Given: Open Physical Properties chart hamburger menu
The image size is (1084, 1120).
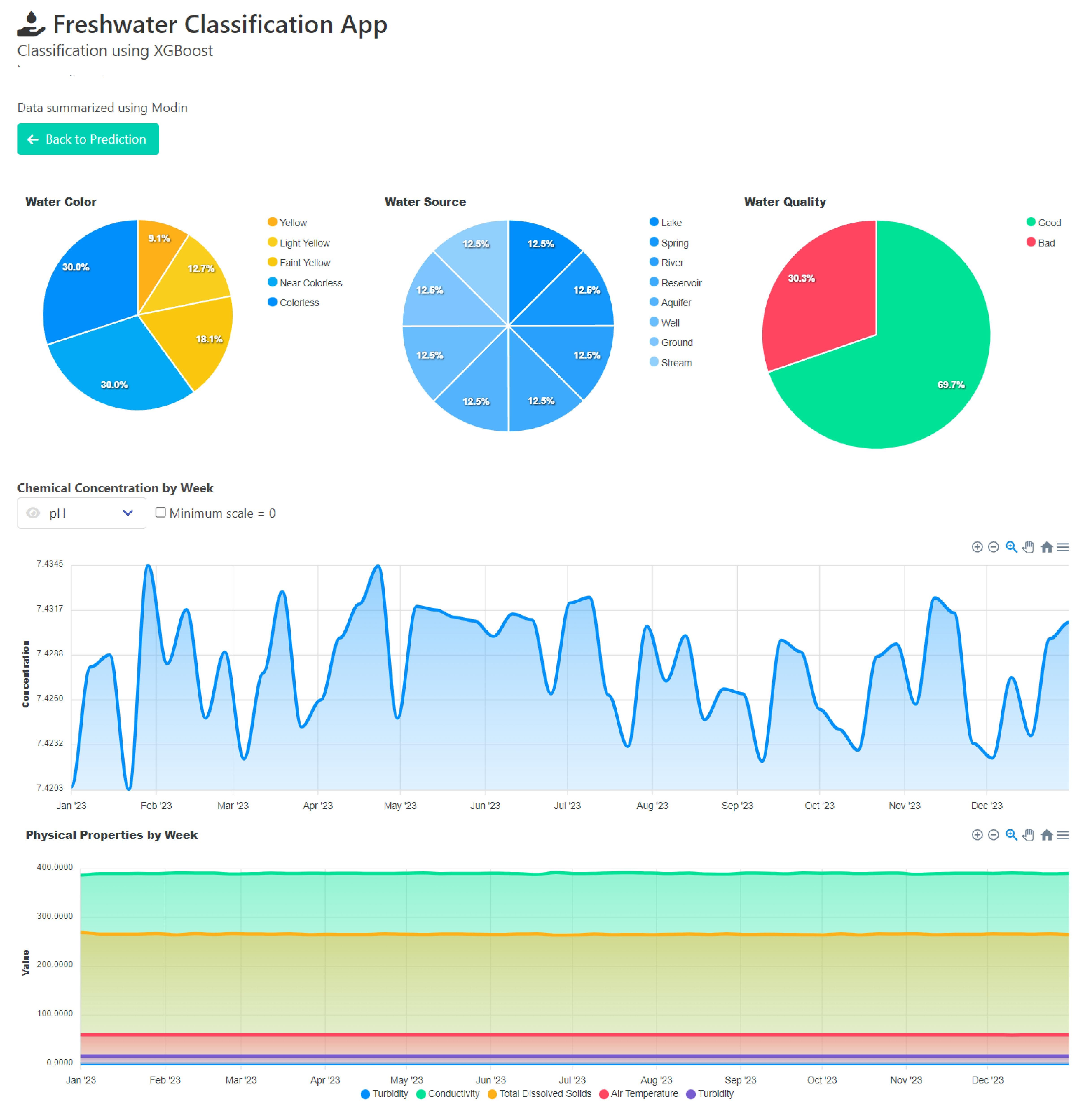Looking at the screenshot, I should pos(1063,835).
